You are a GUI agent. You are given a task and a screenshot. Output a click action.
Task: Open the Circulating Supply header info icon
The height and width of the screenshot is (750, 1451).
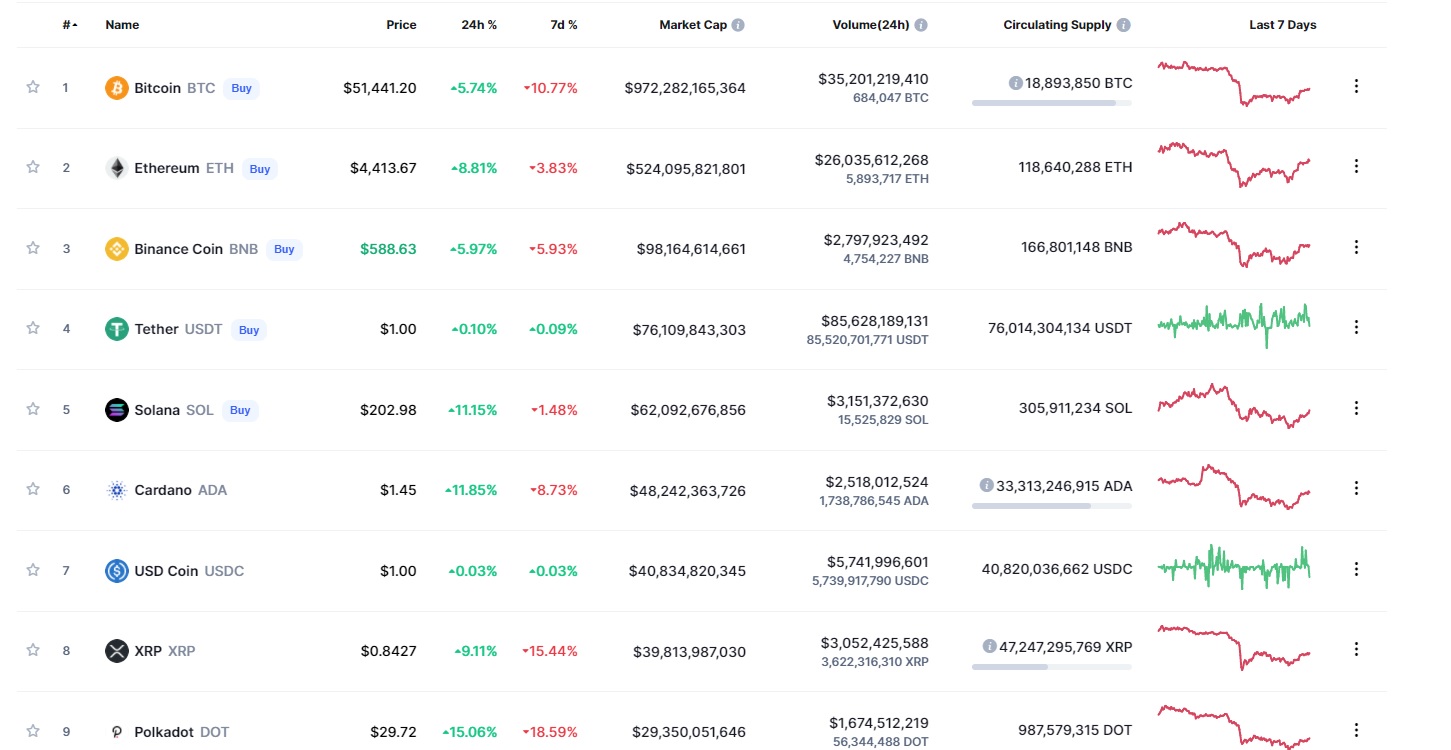click(x=1124, y=25)
